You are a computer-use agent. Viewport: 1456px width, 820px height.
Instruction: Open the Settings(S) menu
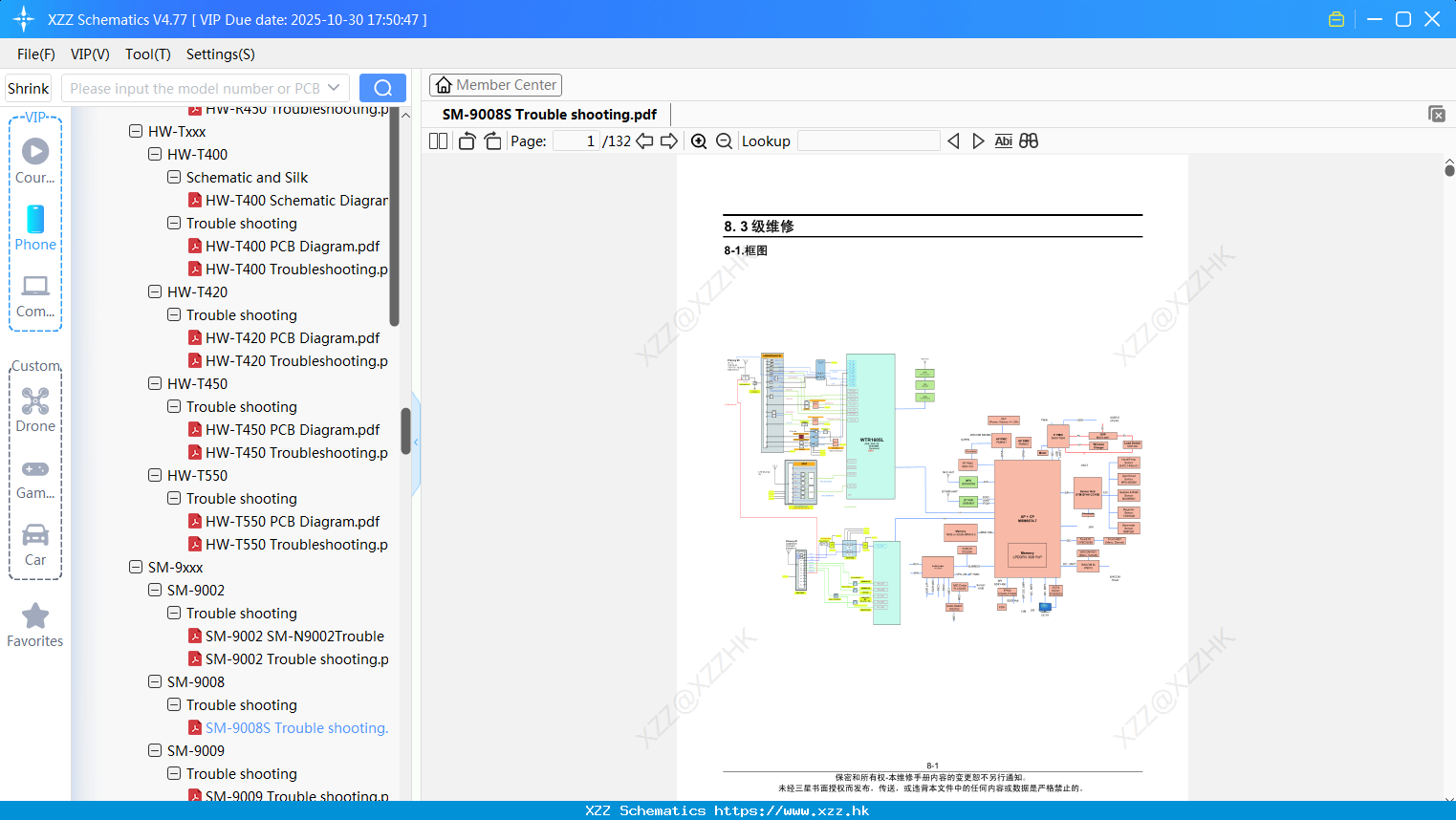pos(221,54)
